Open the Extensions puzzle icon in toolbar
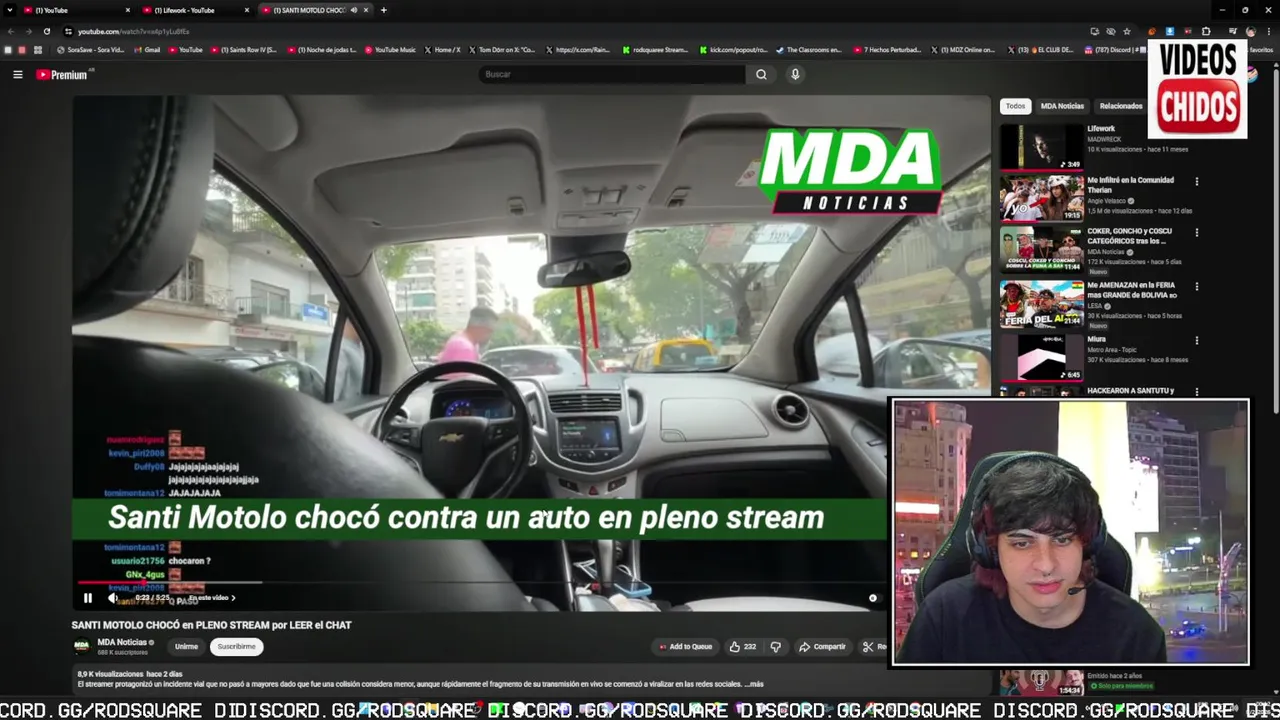 [1205, 31]
